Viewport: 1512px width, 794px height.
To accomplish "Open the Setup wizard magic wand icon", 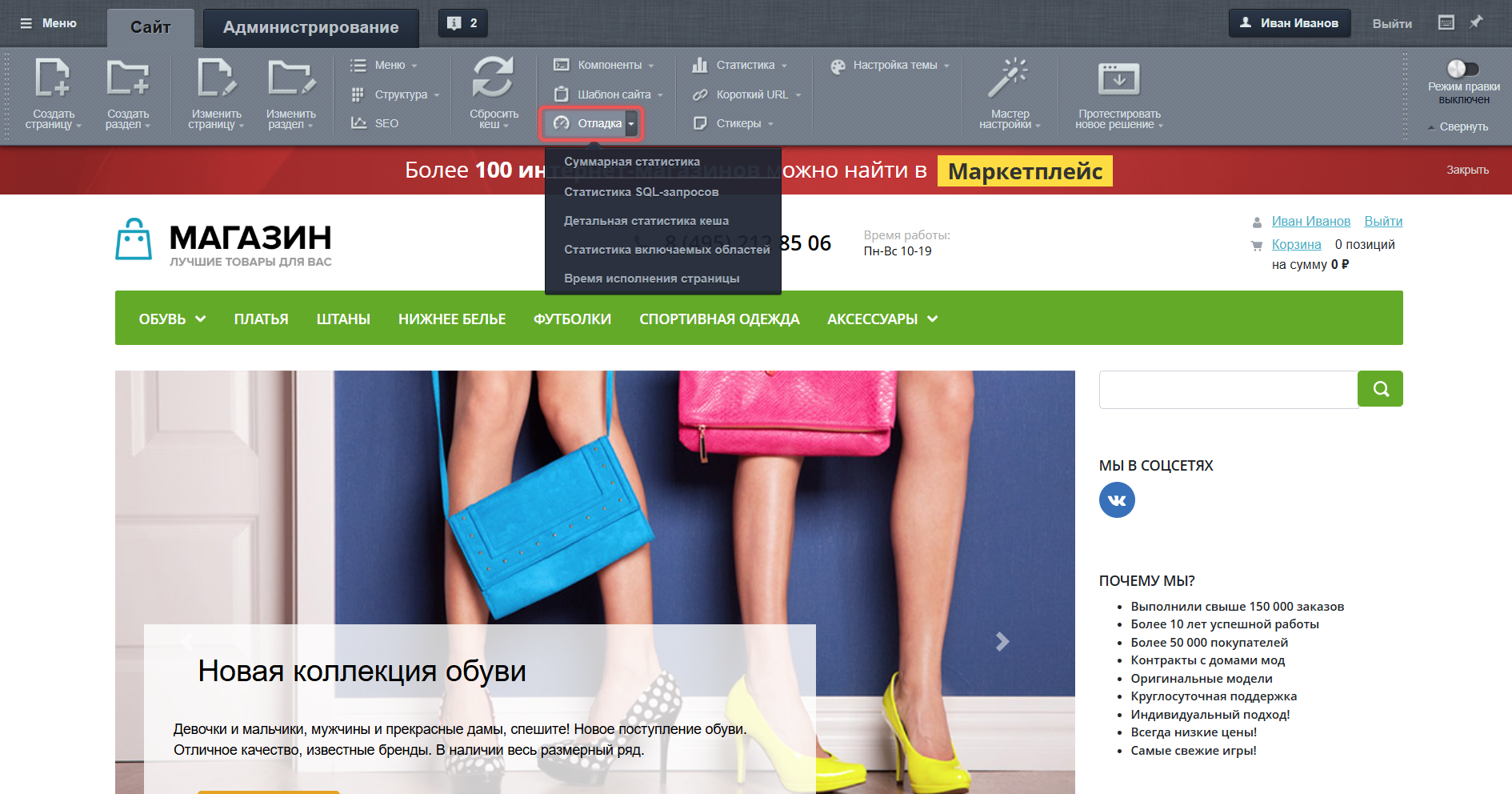I will (x=1008, y=78).
